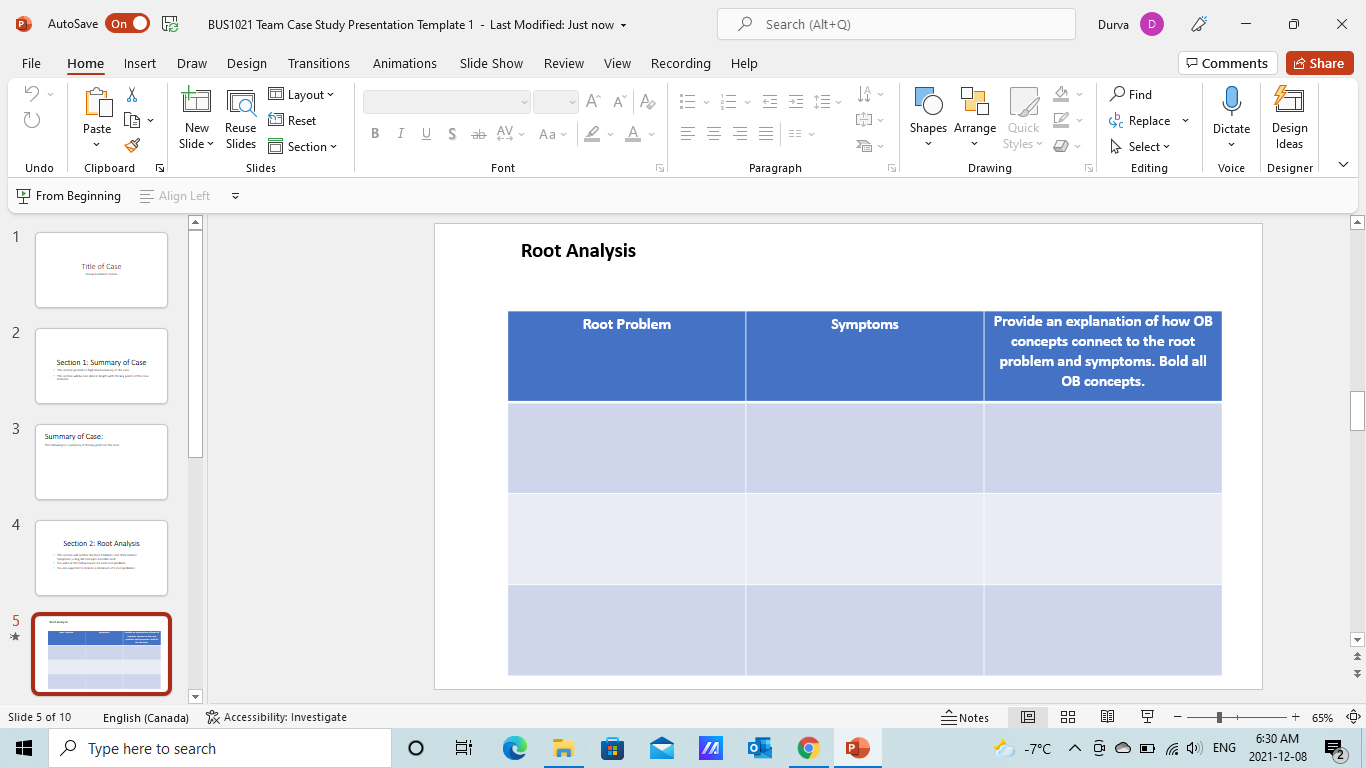Click the Reuse Slides icon
1366x768 pixels.
click(241, 102)
